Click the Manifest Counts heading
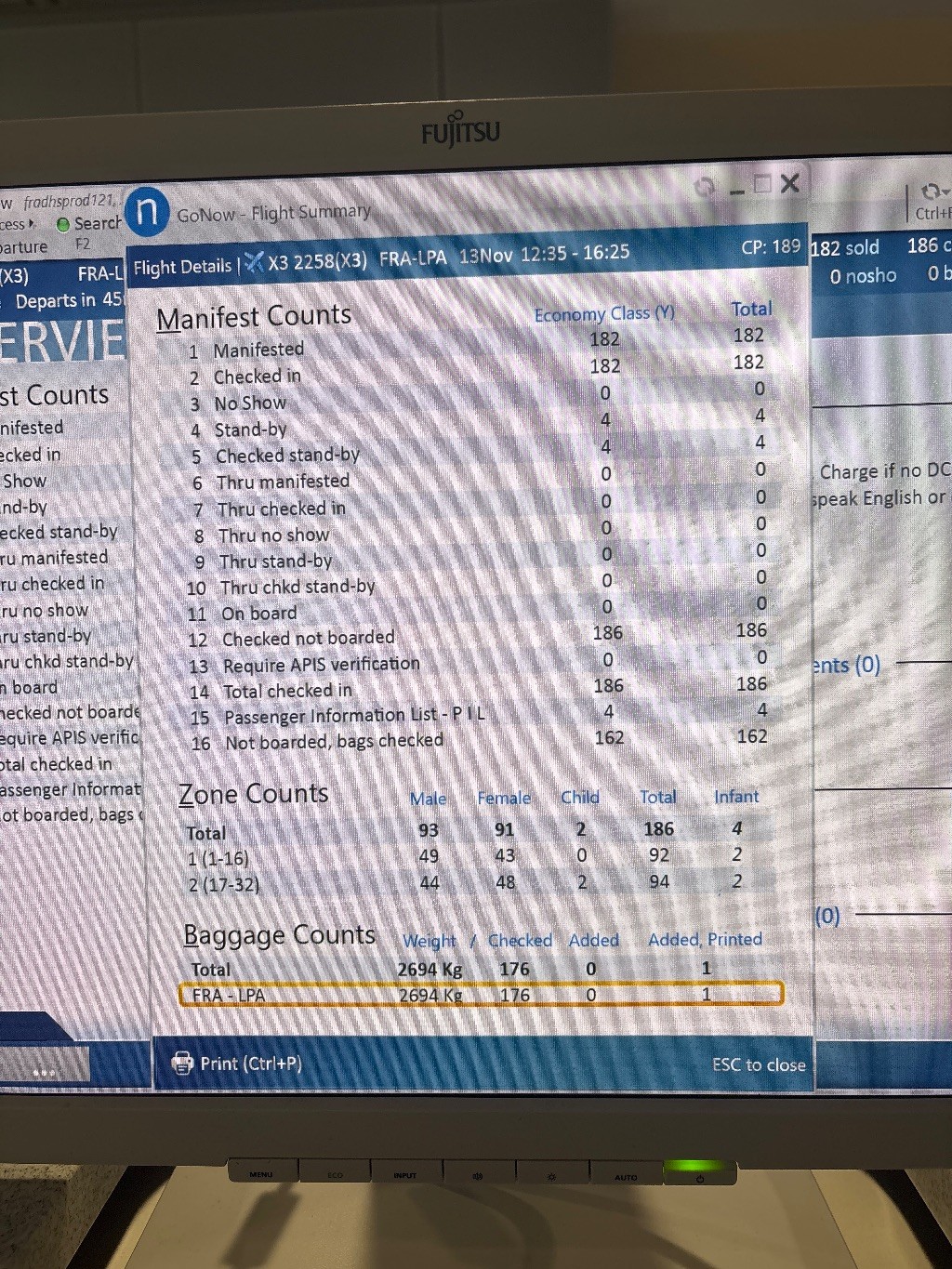 point(254,317)
